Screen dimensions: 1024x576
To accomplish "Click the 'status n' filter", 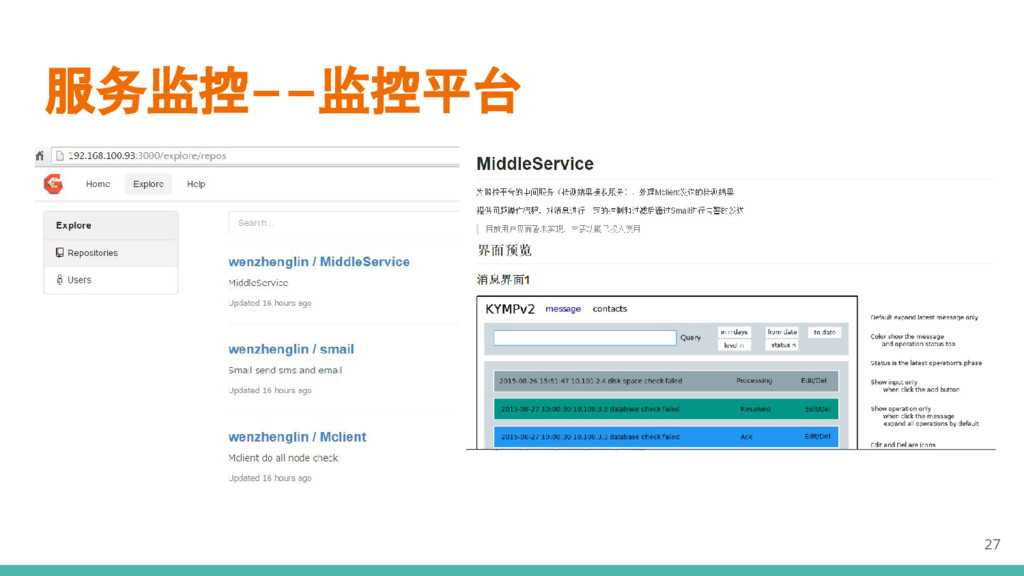I will [782, 345].
